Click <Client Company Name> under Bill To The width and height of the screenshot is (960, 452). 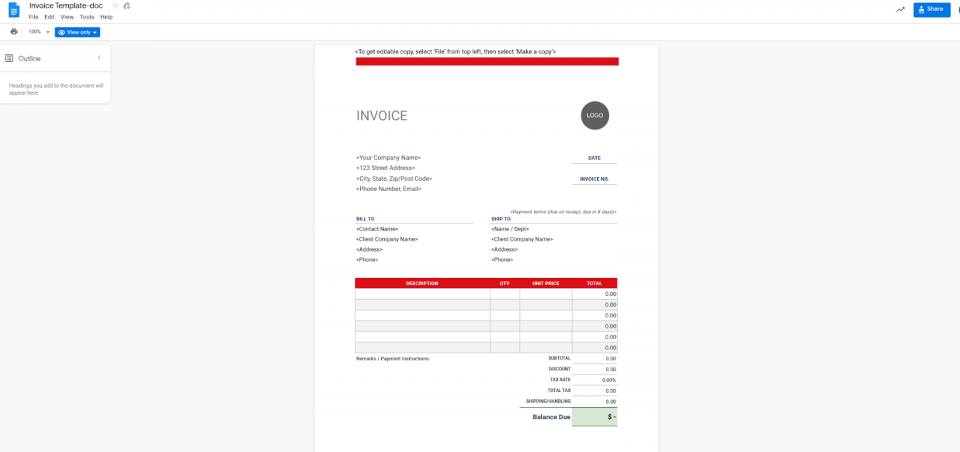pos(387,239)
